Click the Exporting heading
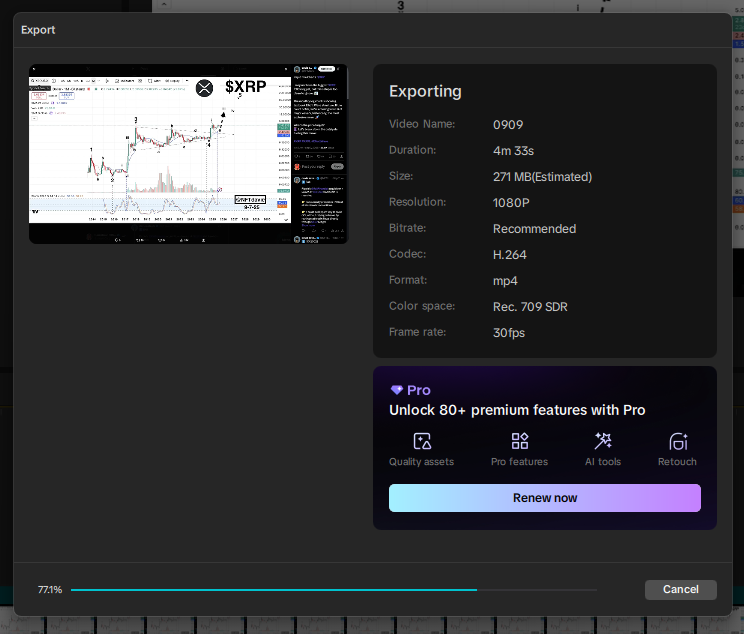The image size is (744, 634). pyautogui.click(x=425, y=91)
